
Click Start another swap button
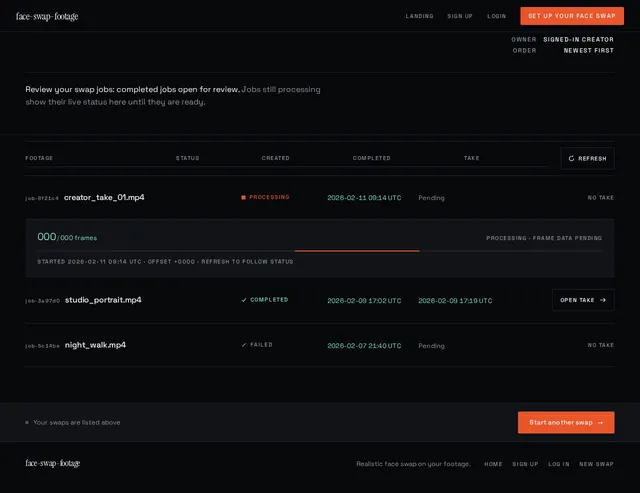[x=566, y=422]
